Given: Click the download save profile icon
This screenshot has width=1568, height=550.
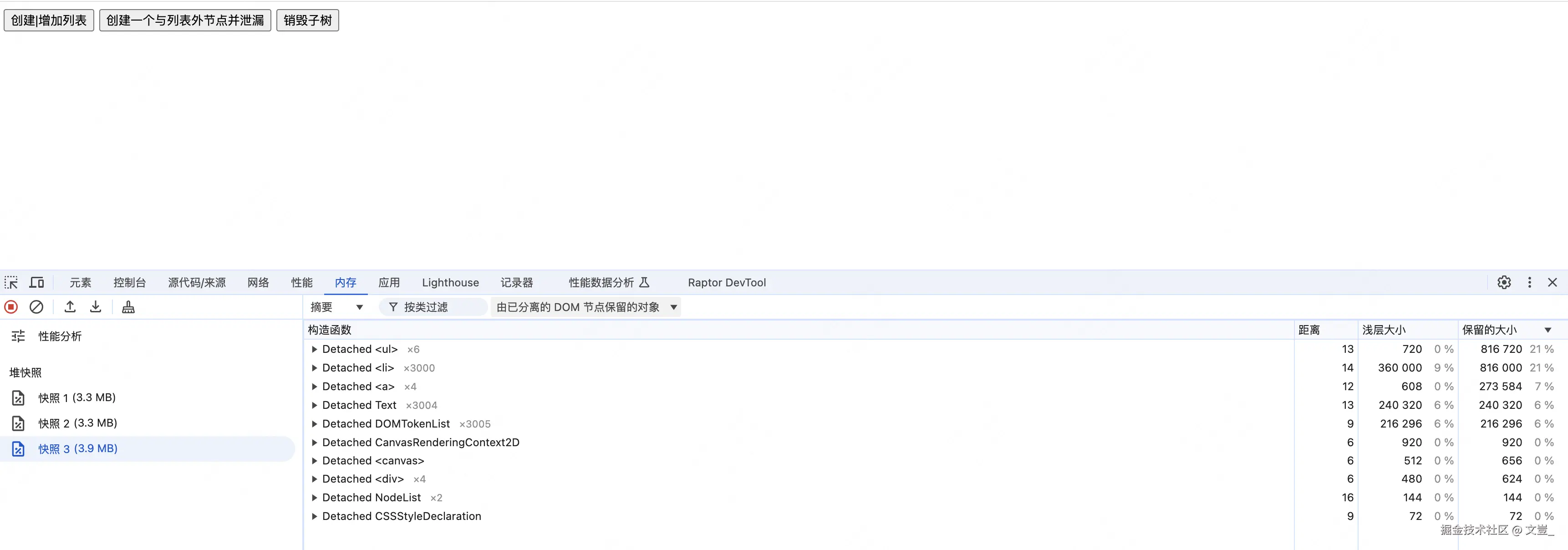Looking at the screenshot, I should 96,307.
